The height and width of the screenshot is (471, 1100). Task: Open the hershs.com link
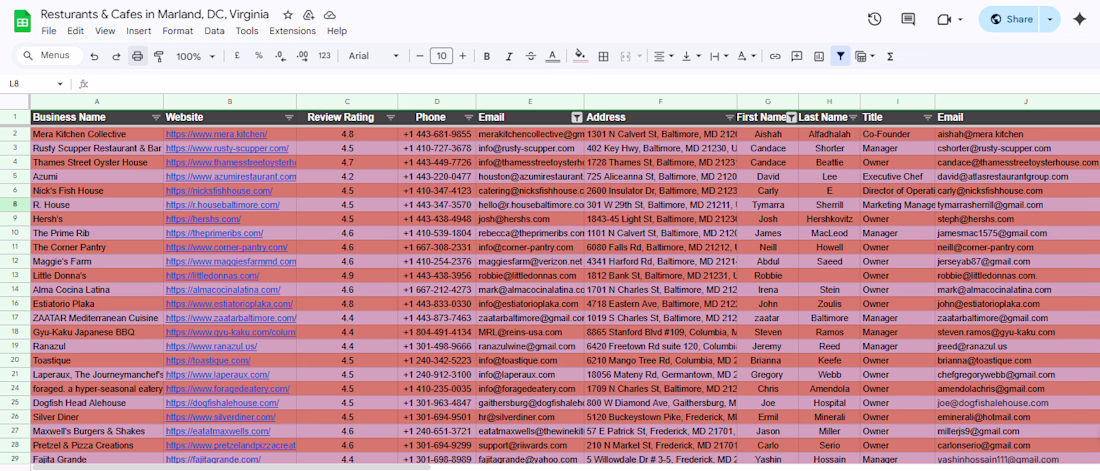202,219
